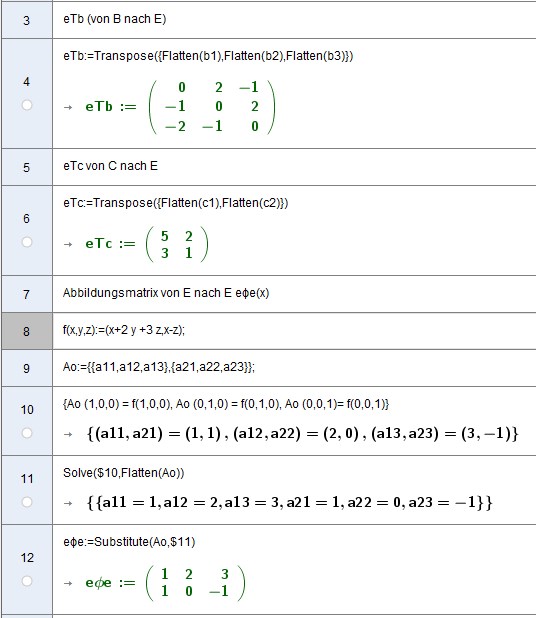Click the arrow before row 11 output
Image resolution: width=536 pixels, height=618 pixels.
tap(68, 503)
